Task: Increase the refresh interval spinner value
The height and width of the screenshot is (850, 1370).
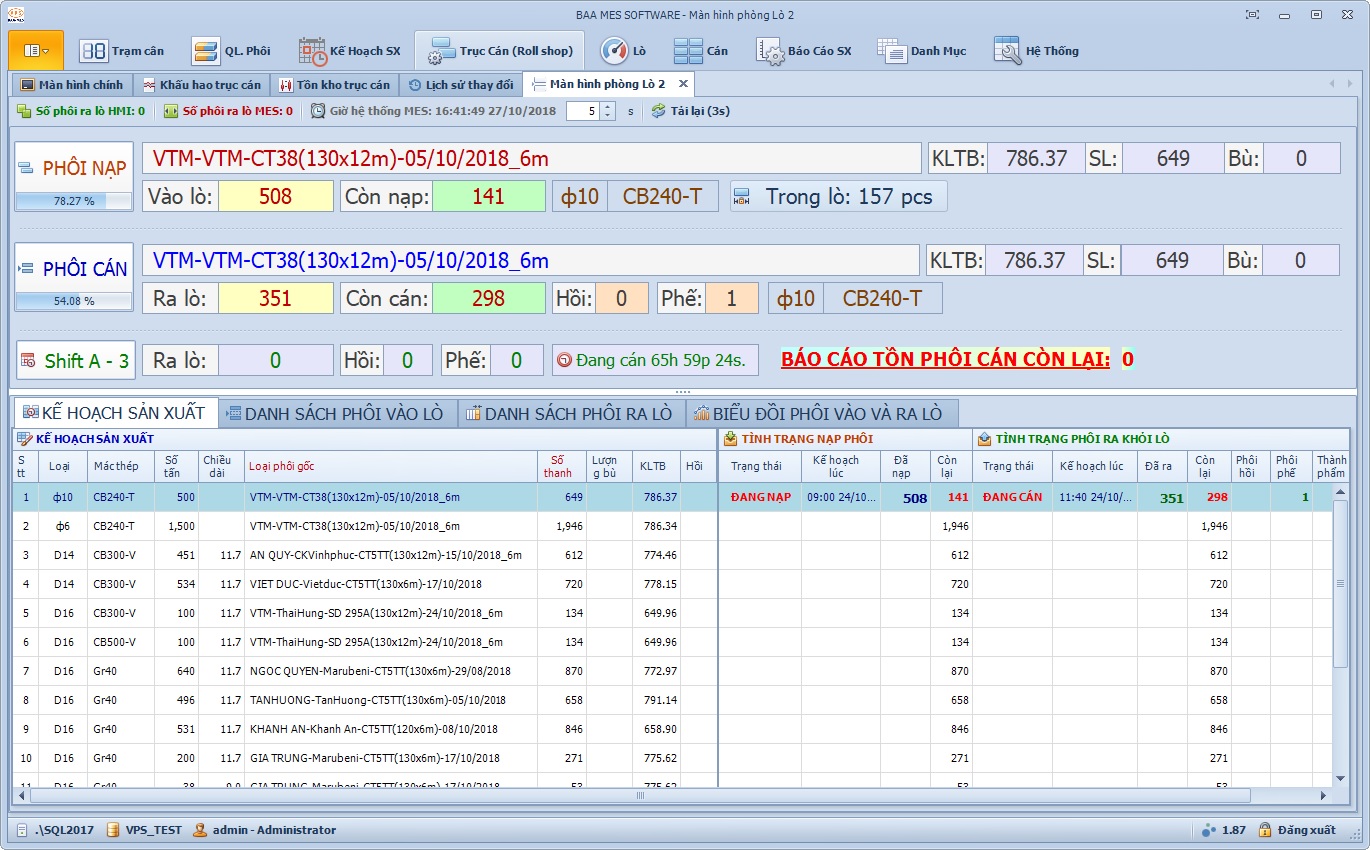Action: [x=608, y=106]
